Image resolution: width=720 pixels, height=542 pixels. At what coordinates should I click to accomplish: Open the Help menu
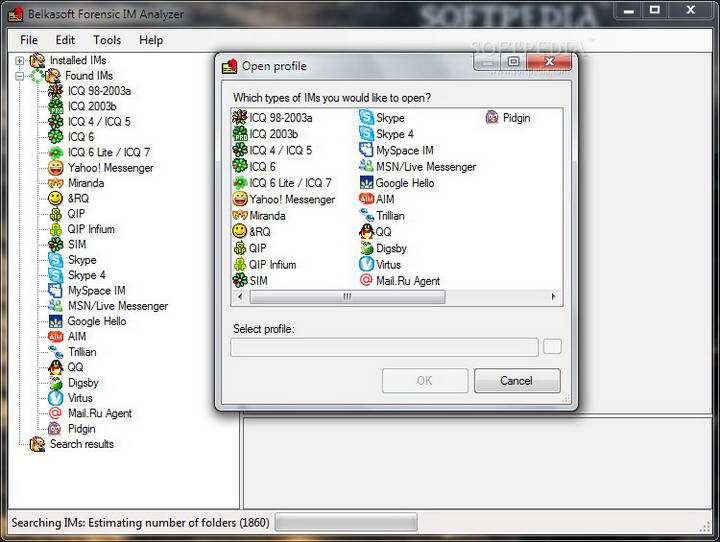click(x=151, y=40)
